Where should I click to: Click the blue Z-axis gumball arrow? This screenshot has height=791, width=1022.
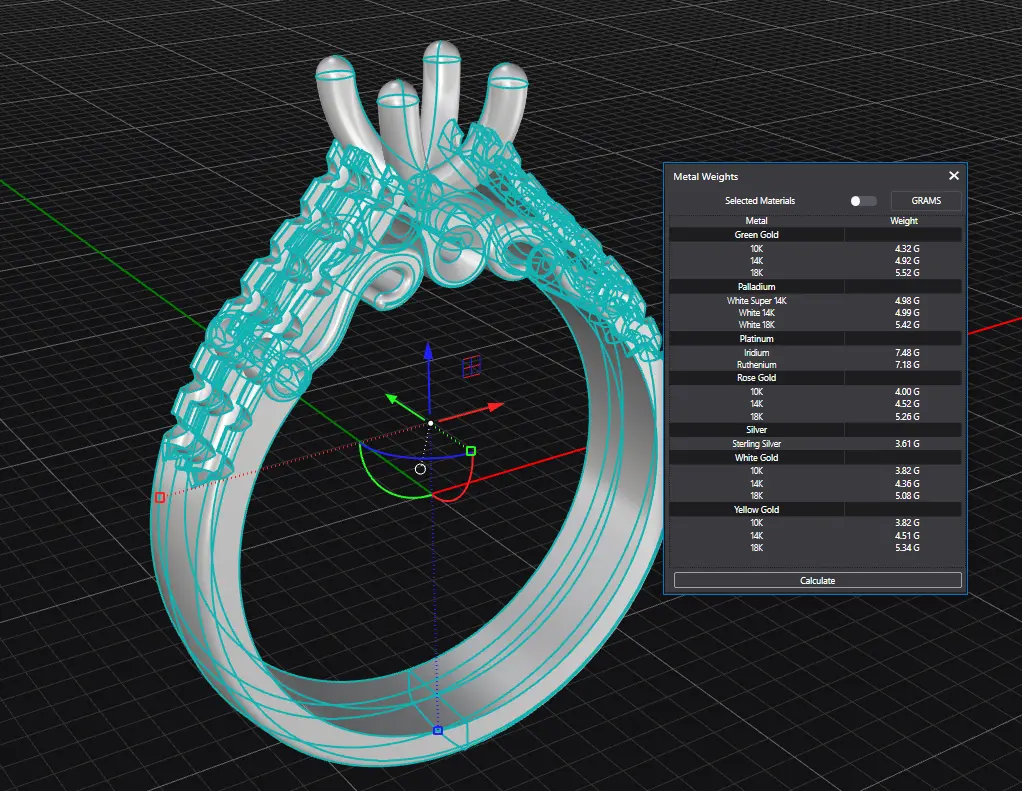tap(428, 352)
